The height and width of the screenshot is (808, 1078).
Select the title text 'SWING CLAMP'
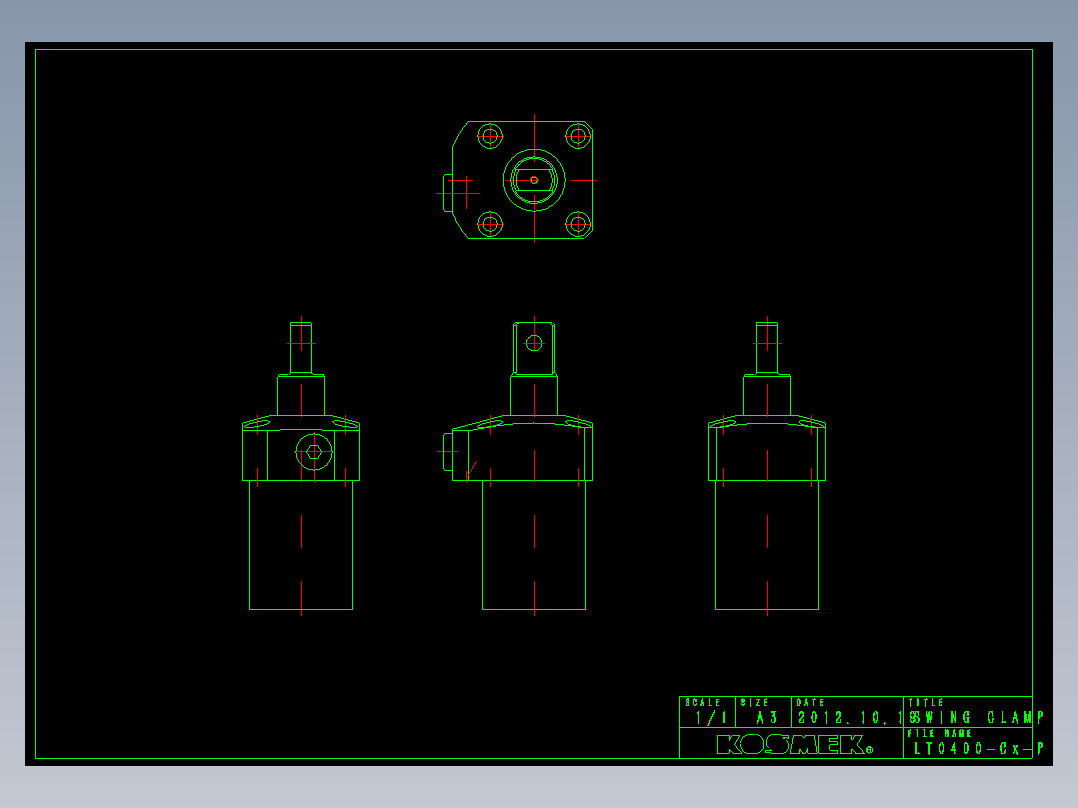[x=977, y=718]
